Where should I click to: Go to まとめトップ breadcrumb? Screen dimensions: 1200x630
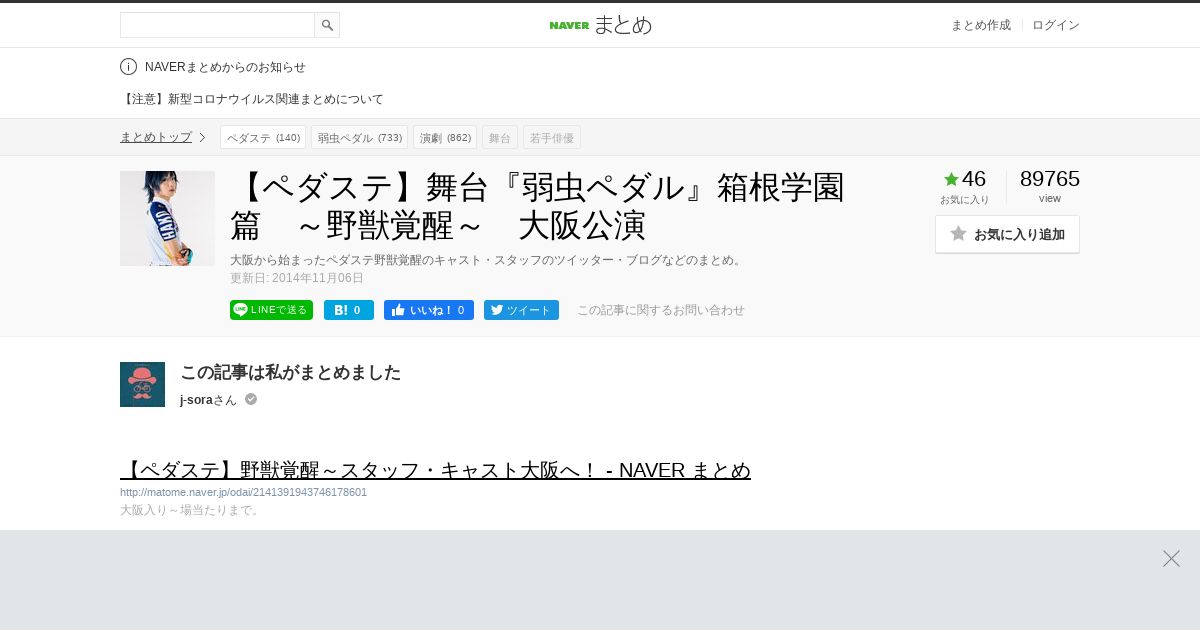(156, 137)
